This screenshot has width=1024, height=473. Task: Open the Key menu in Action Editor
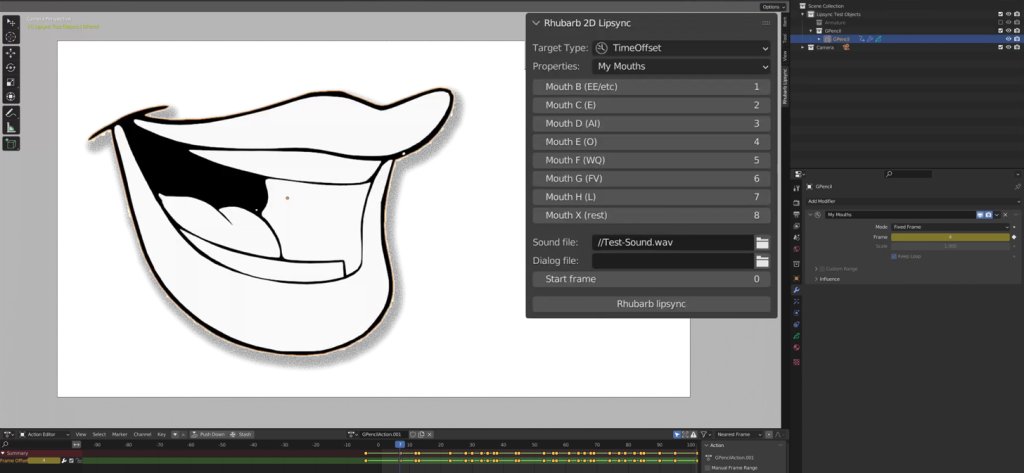161,434
